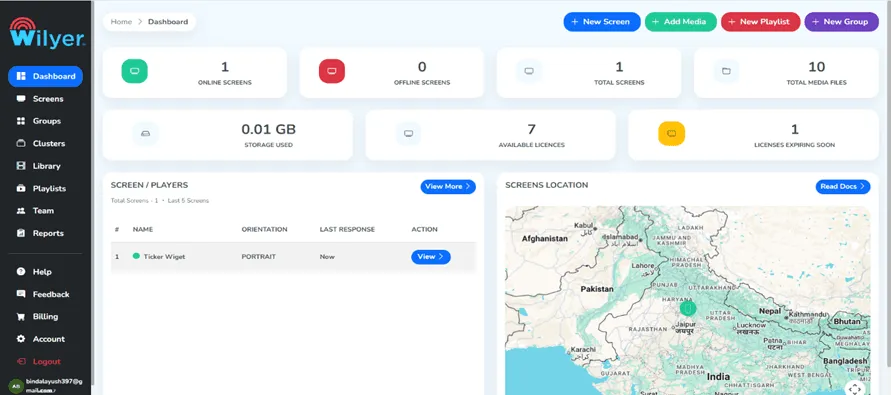
Task: Click the Billing sidebar label
Action: 45,317
